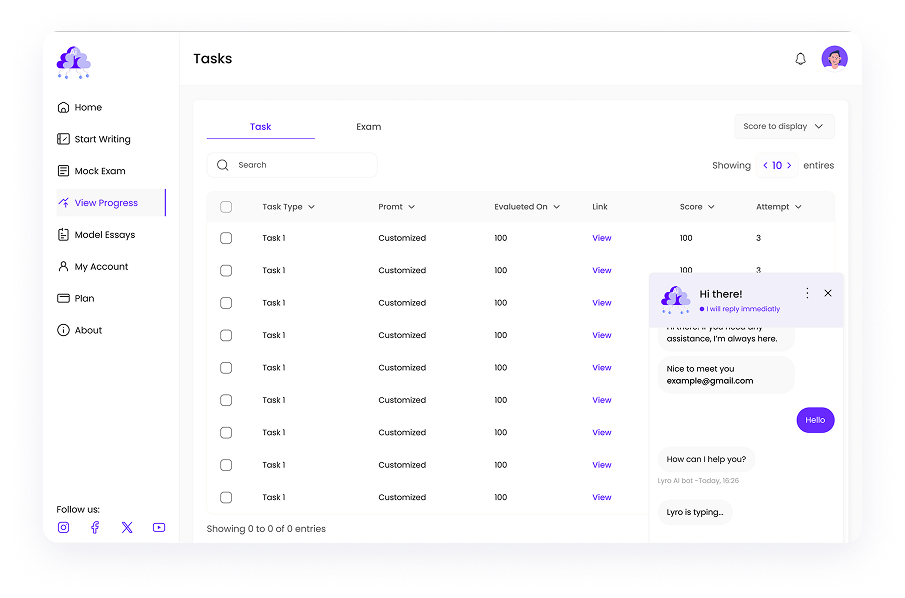This screenshot has width=905, height=598.
Task: Check the seventh Task 1 row checkbox
Action: [x=226, y=432]
